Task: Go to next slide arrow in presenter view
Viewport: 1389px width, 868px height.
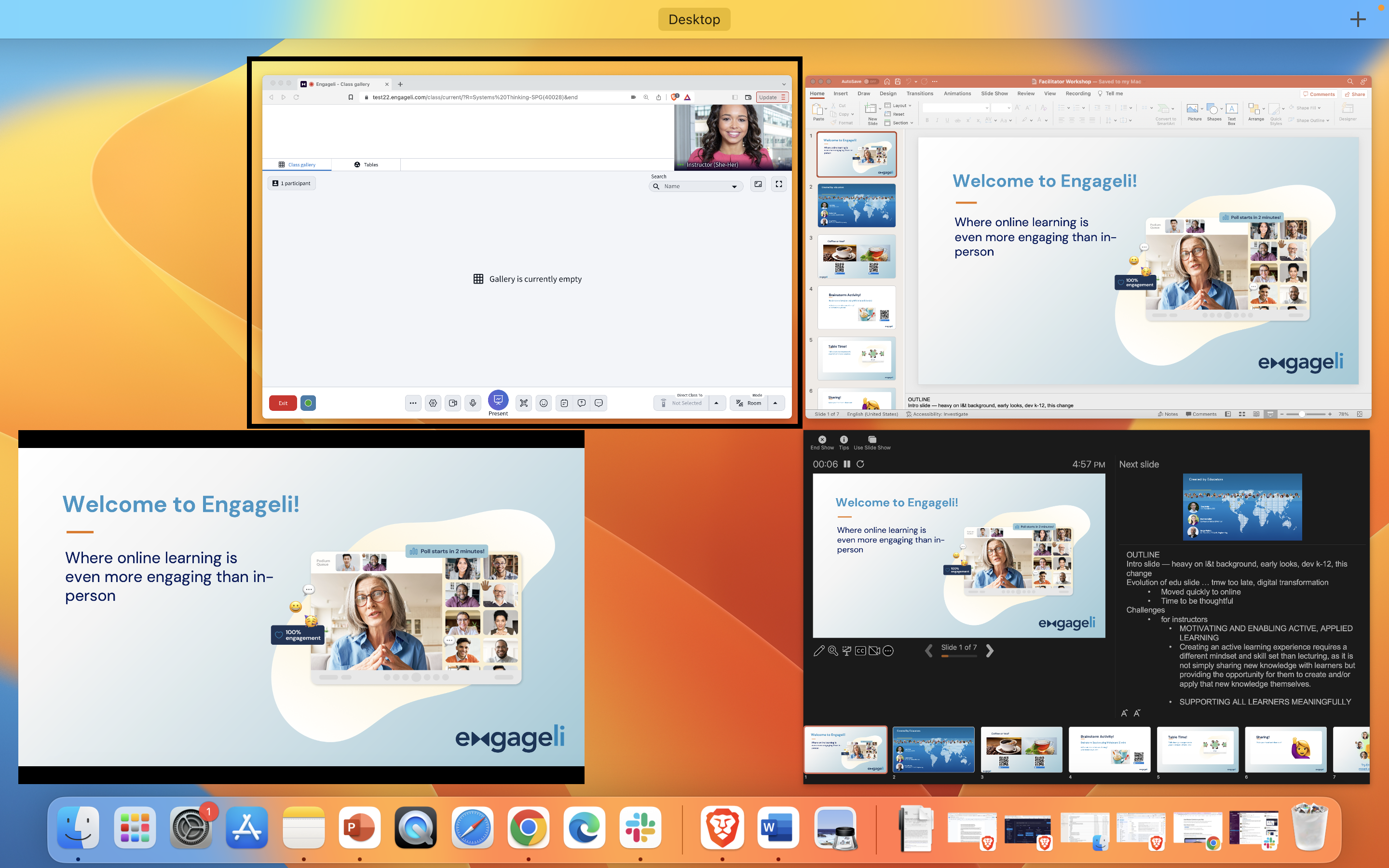Action: click(x=990, y=651)
